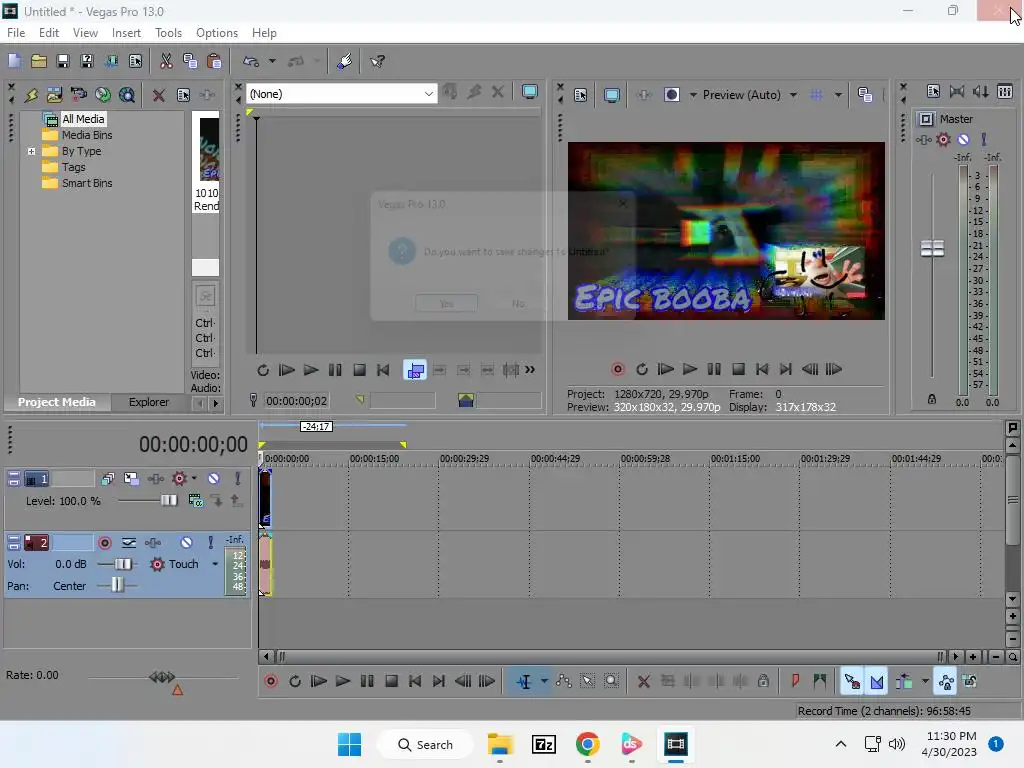
Task: Click the Cut scissors icon in main toolbar
Action: coord(166,61)
